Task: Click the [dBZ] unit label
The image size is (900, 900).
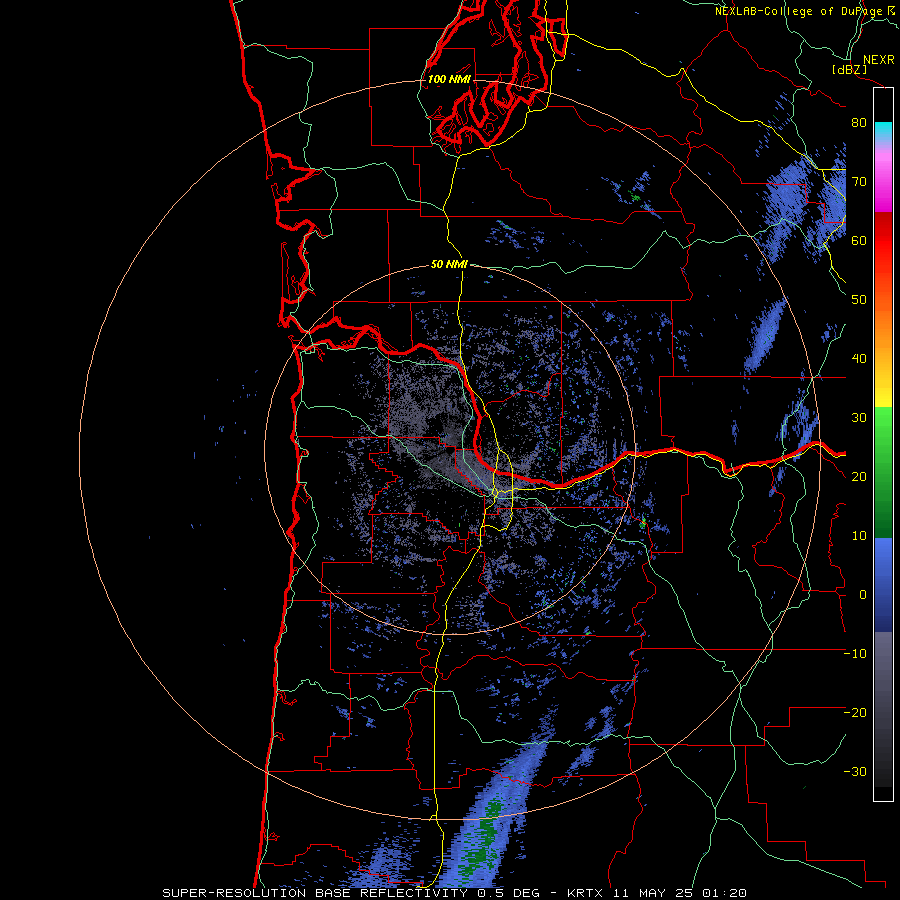Action: point(849,70)
